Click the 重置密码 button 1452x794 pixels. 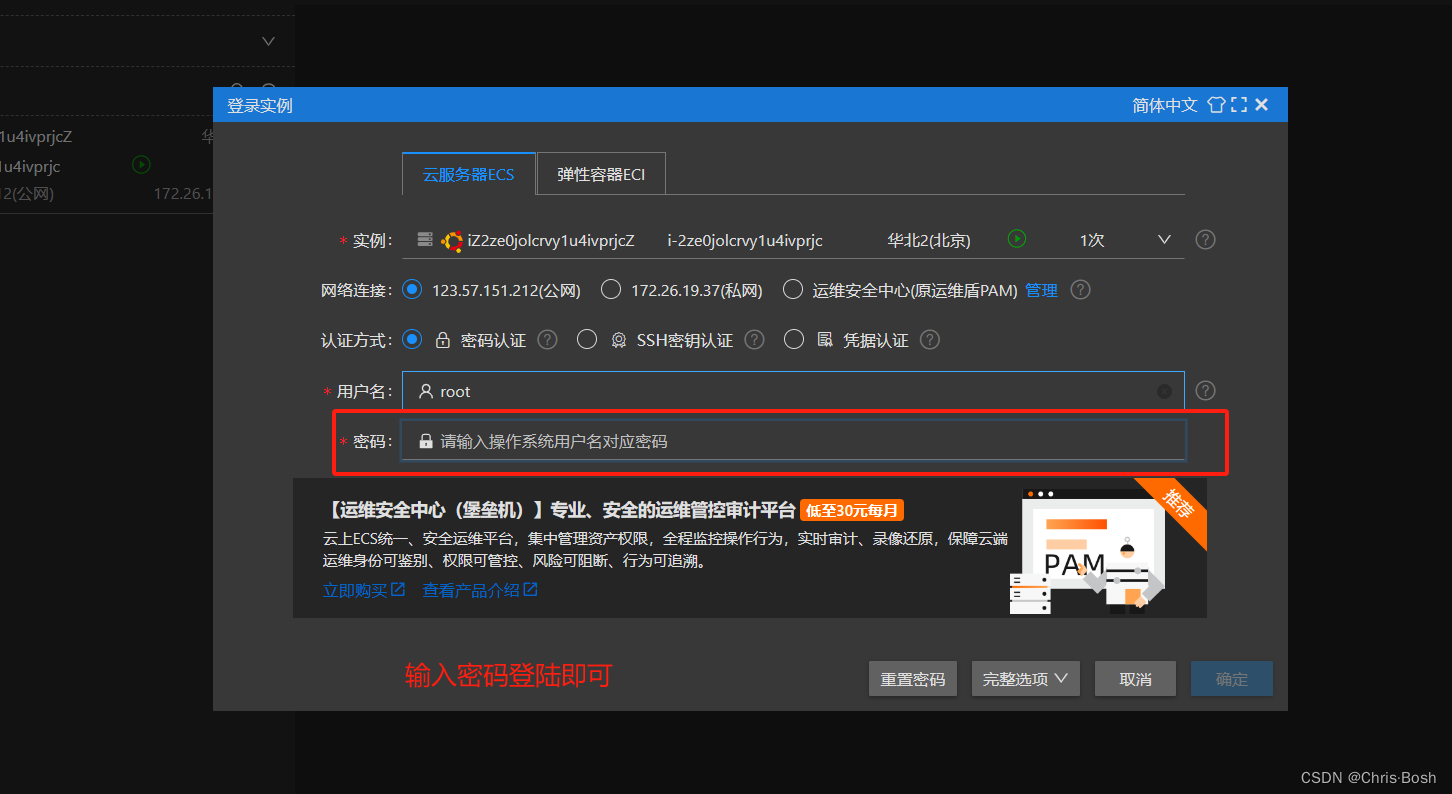(x=913, y=679)
